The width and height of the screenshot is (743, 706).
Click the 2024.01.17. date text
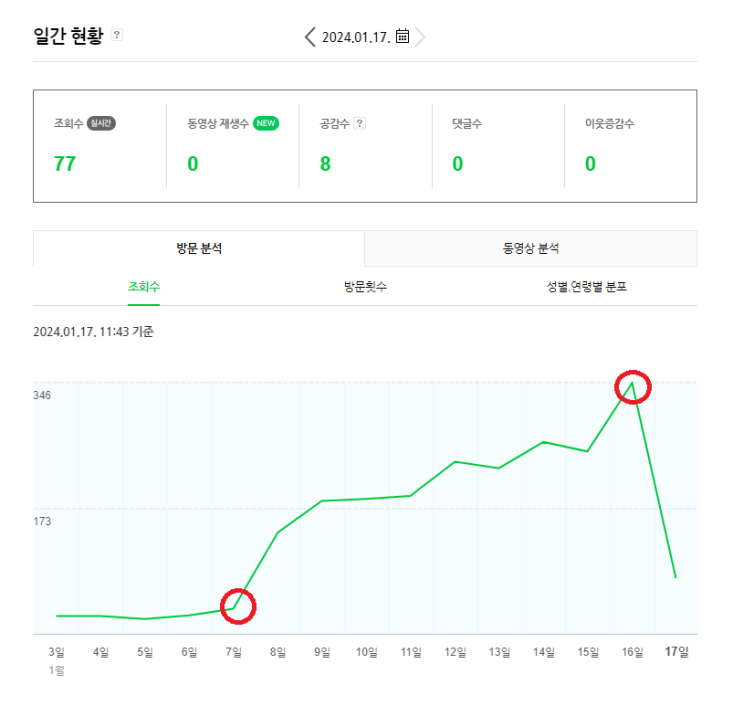click(x=356, y=37)
